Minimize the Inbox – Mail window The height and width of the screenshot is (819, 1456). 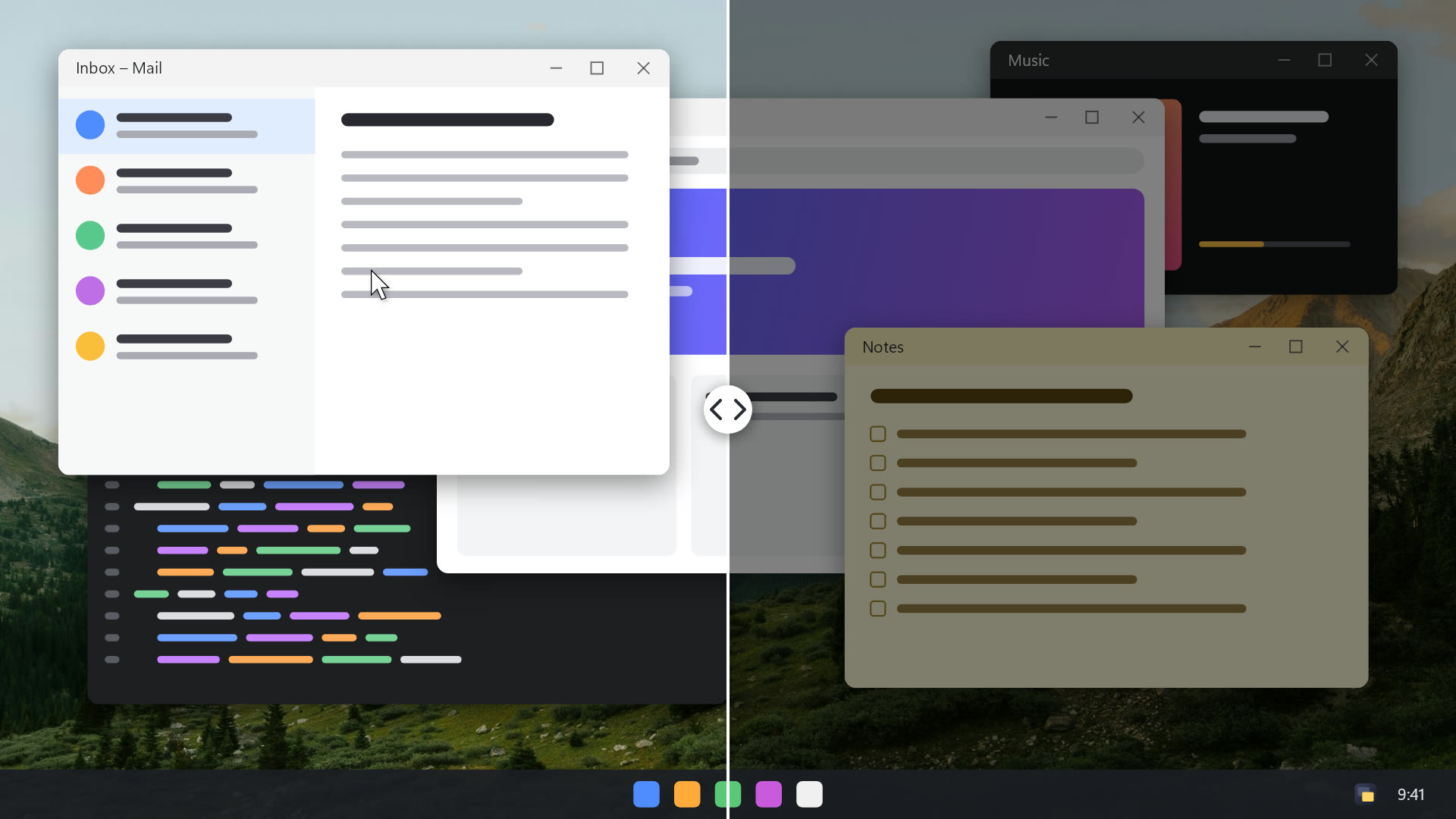click(x=556, y=68)
